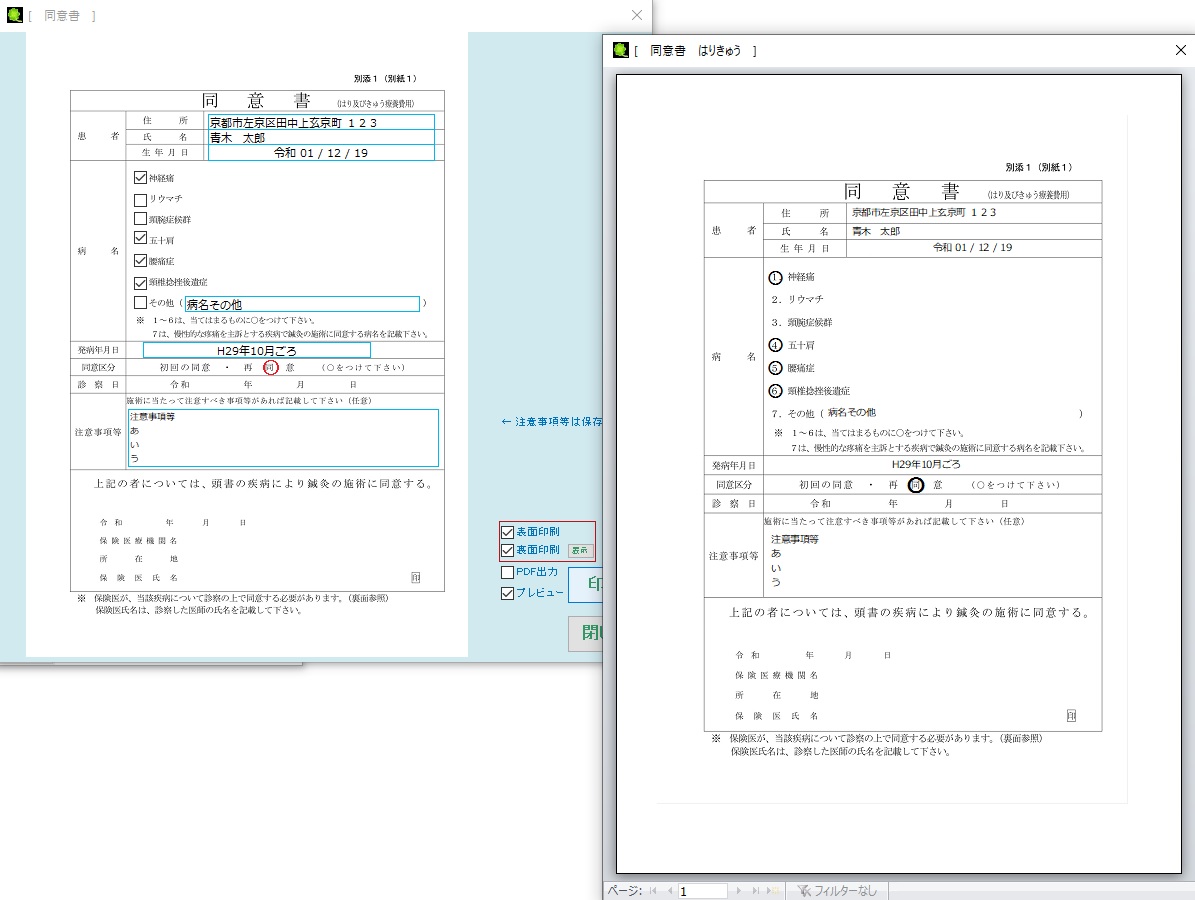
Task: Click the green app icon of the 同意書 form window
Action: point(14,14)
